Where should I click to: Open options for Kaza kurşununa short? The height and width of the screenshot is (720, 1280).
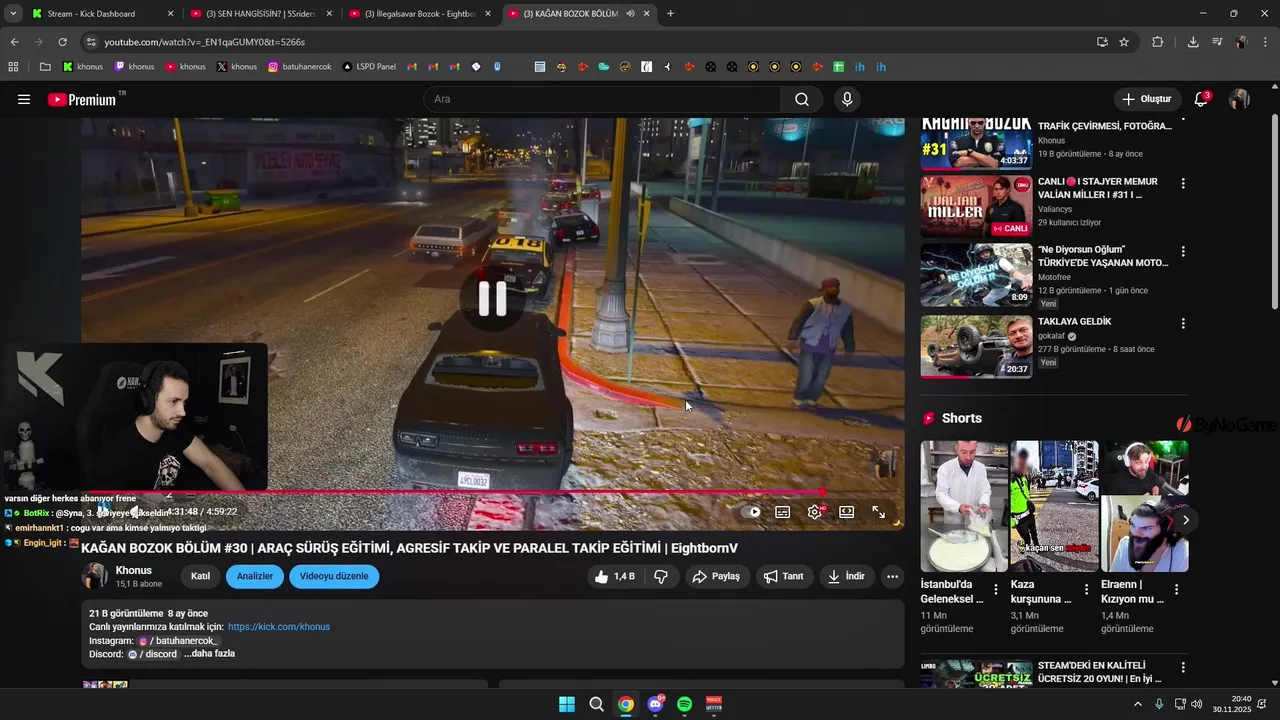pos(1086,590)
